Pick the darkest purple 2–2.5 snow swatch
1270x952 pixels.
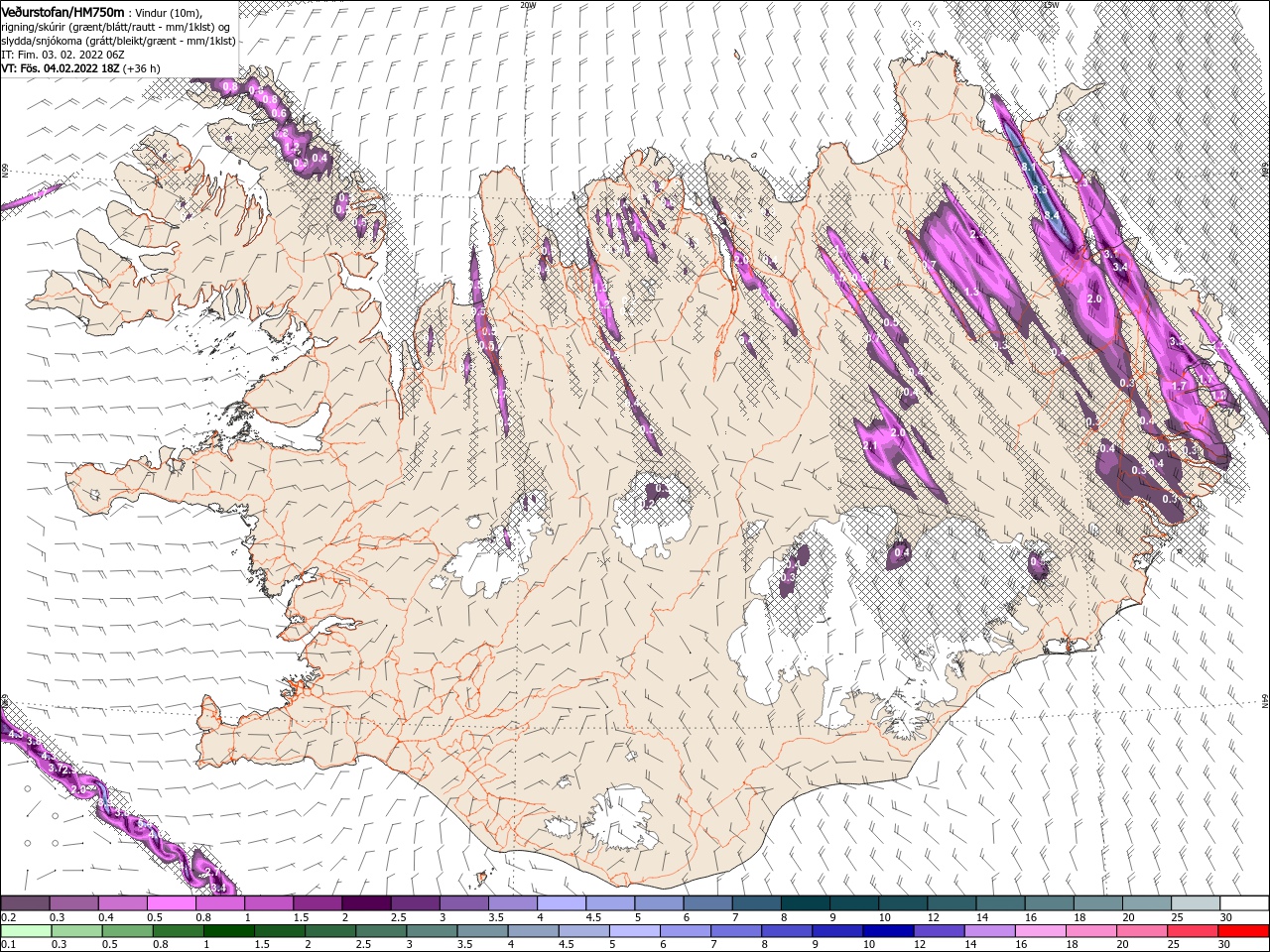coord(366,903)
